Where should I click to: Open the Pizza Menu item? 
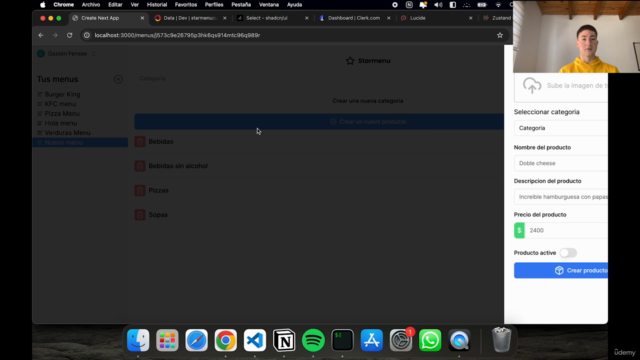coord(62,113)
